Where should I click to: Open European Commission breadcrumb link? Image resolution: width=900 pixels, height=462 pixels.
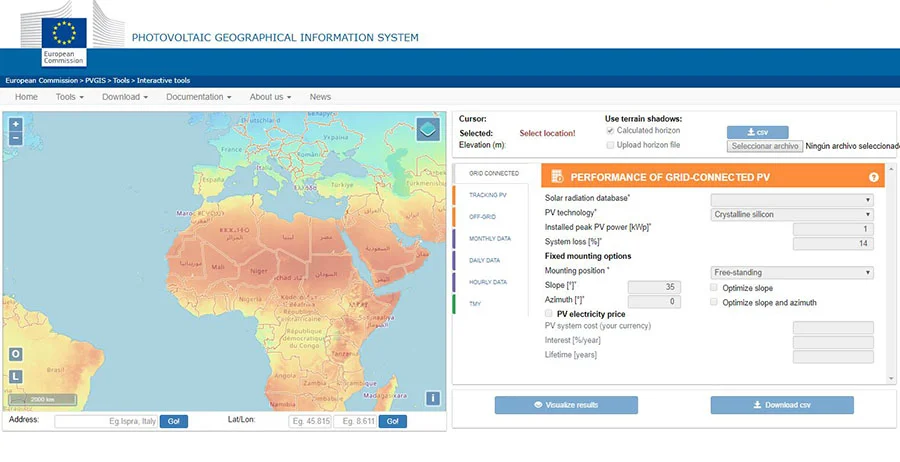coord(41,81)
